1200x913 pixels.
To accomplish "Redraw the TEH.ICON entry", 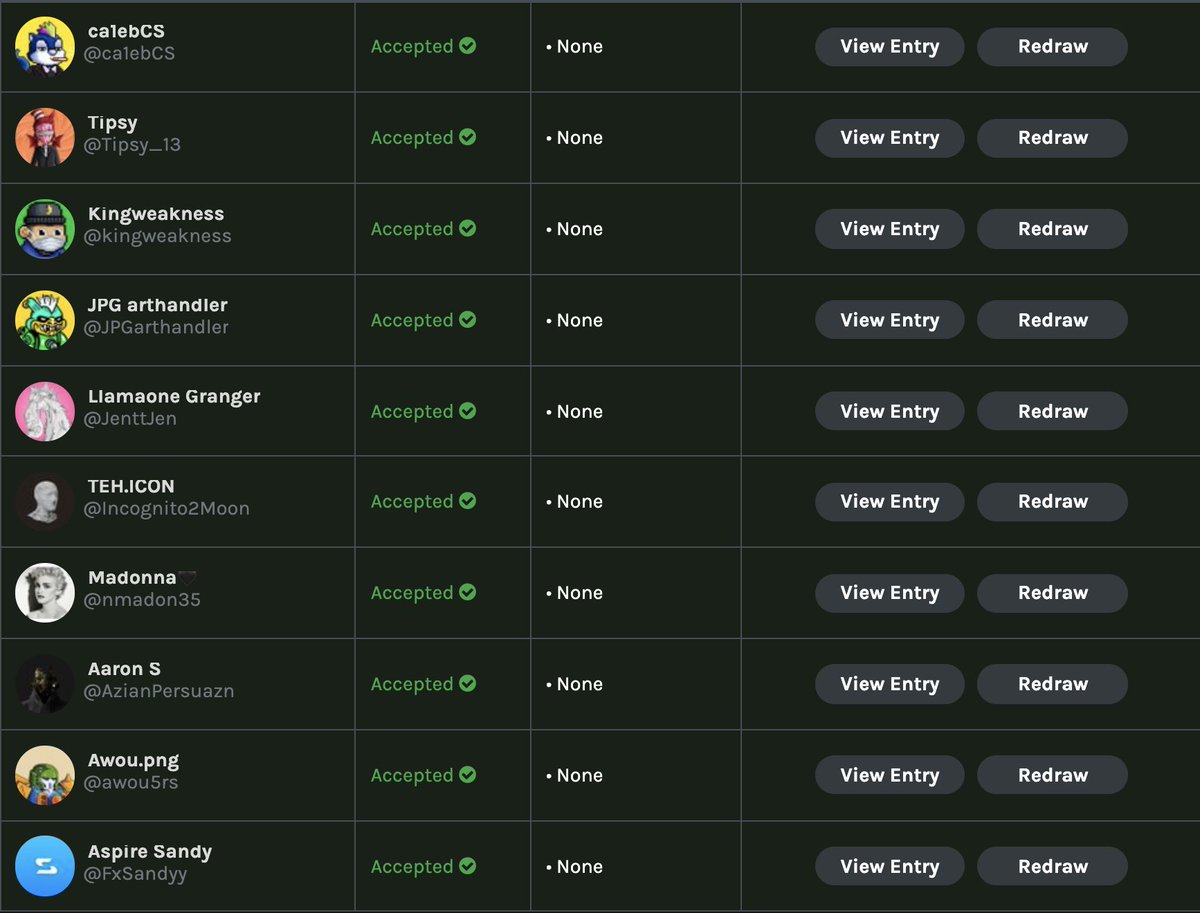I will [x=1052, y=501].
